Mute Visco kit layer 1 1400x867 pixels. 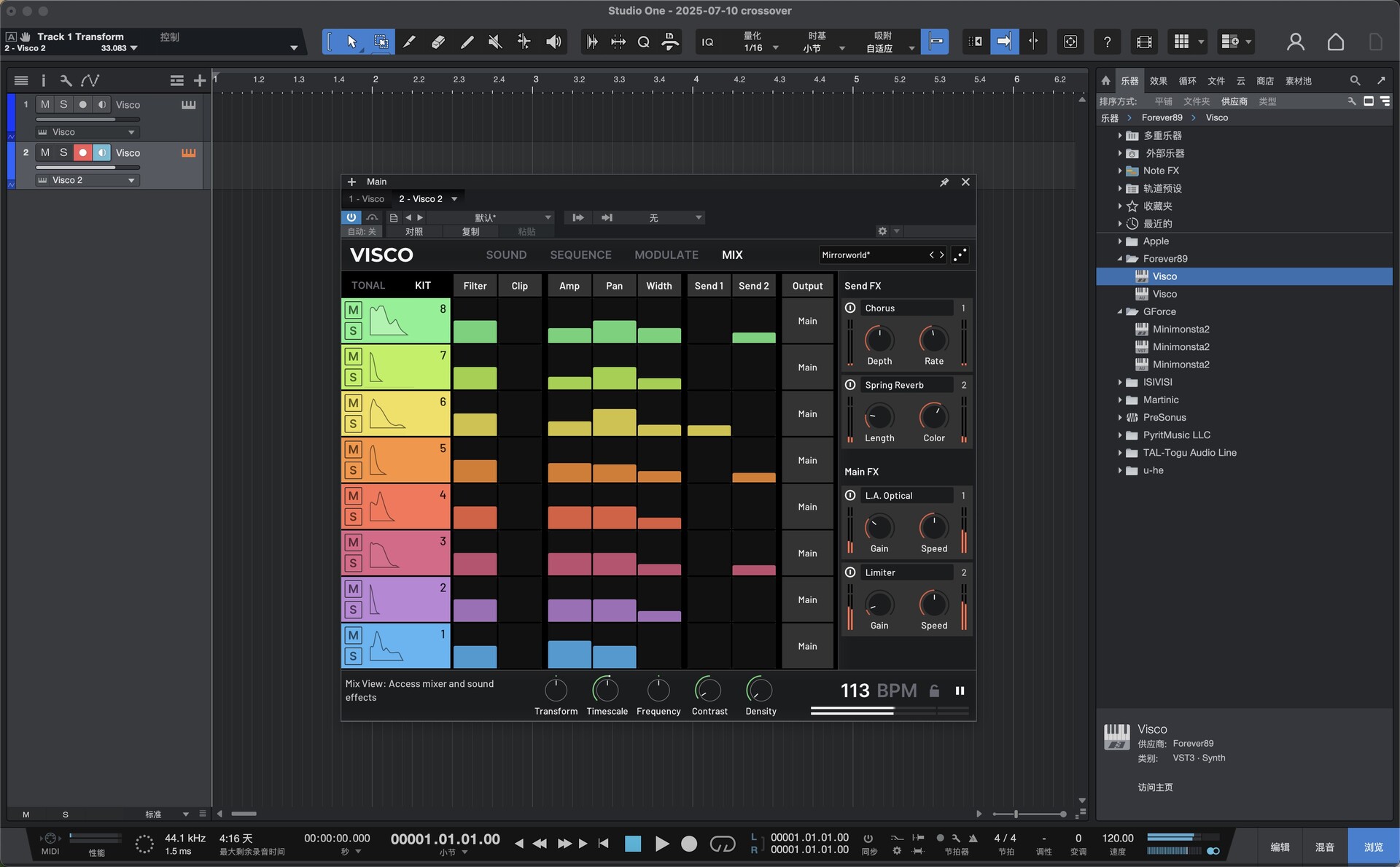point(353,635)
